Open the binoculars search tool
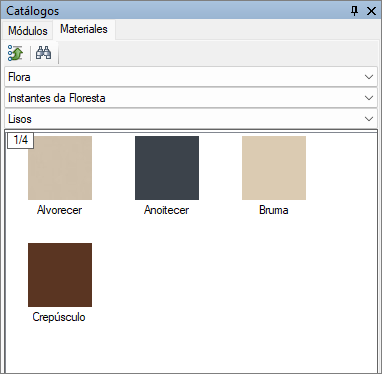The image size is (382, 374). click(x=43, y=53)
